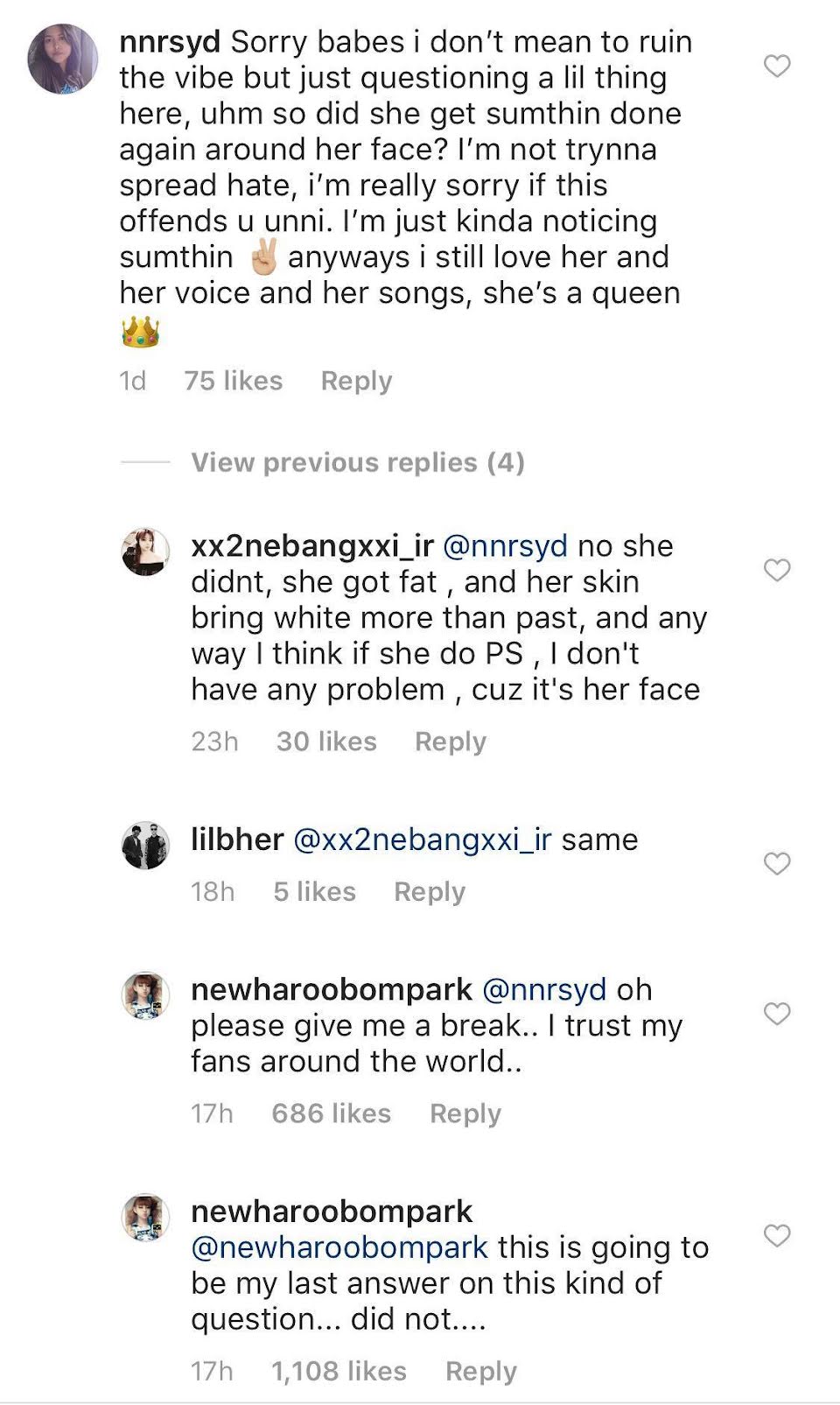Reply to lilbher's comment

429,891
